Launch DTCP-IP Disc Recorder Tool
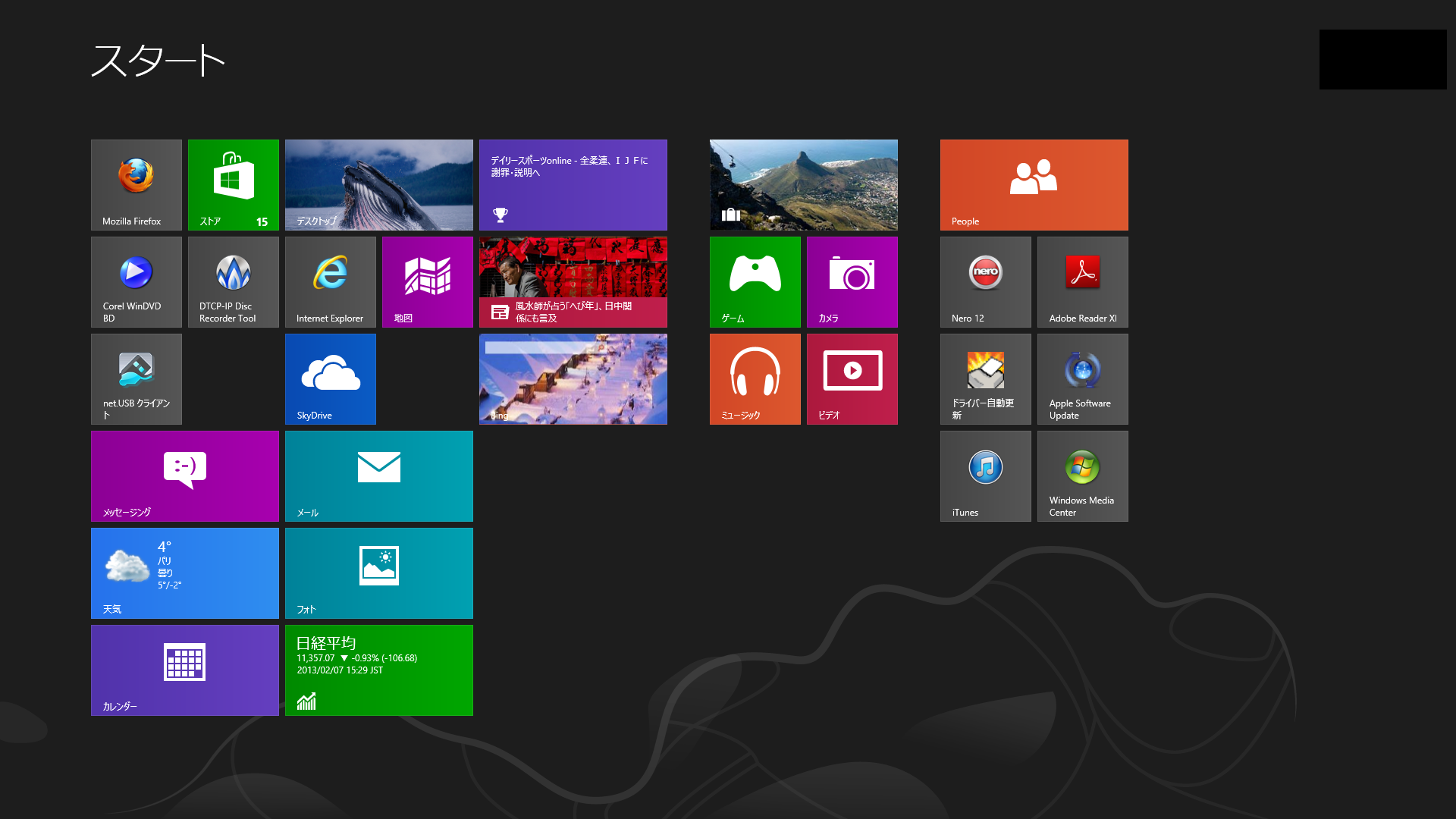The image size is (1456, 819). click(x=234, y=281)
